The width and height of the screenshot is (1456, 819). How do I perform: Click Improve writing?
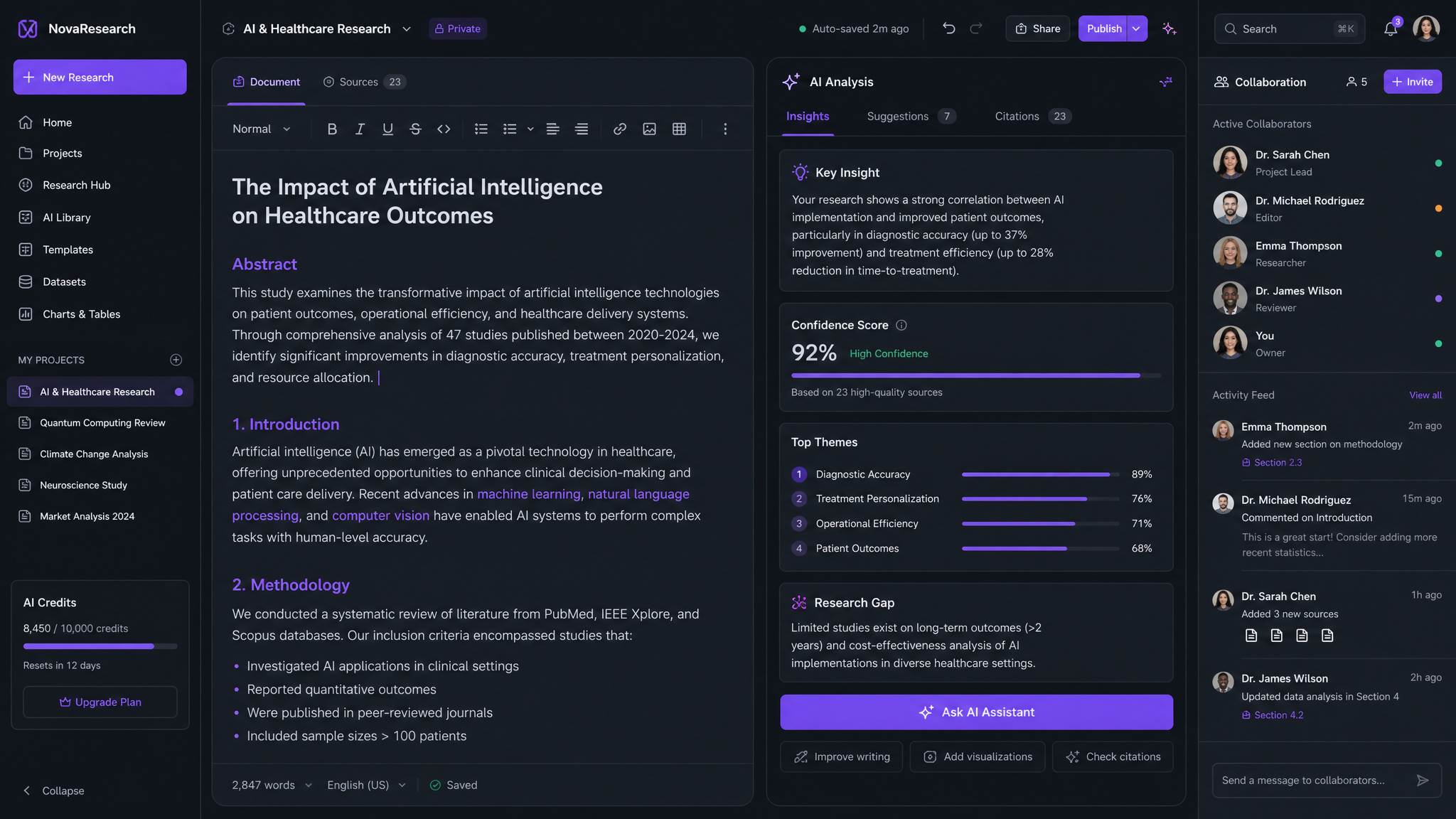[x=841, y=756]
